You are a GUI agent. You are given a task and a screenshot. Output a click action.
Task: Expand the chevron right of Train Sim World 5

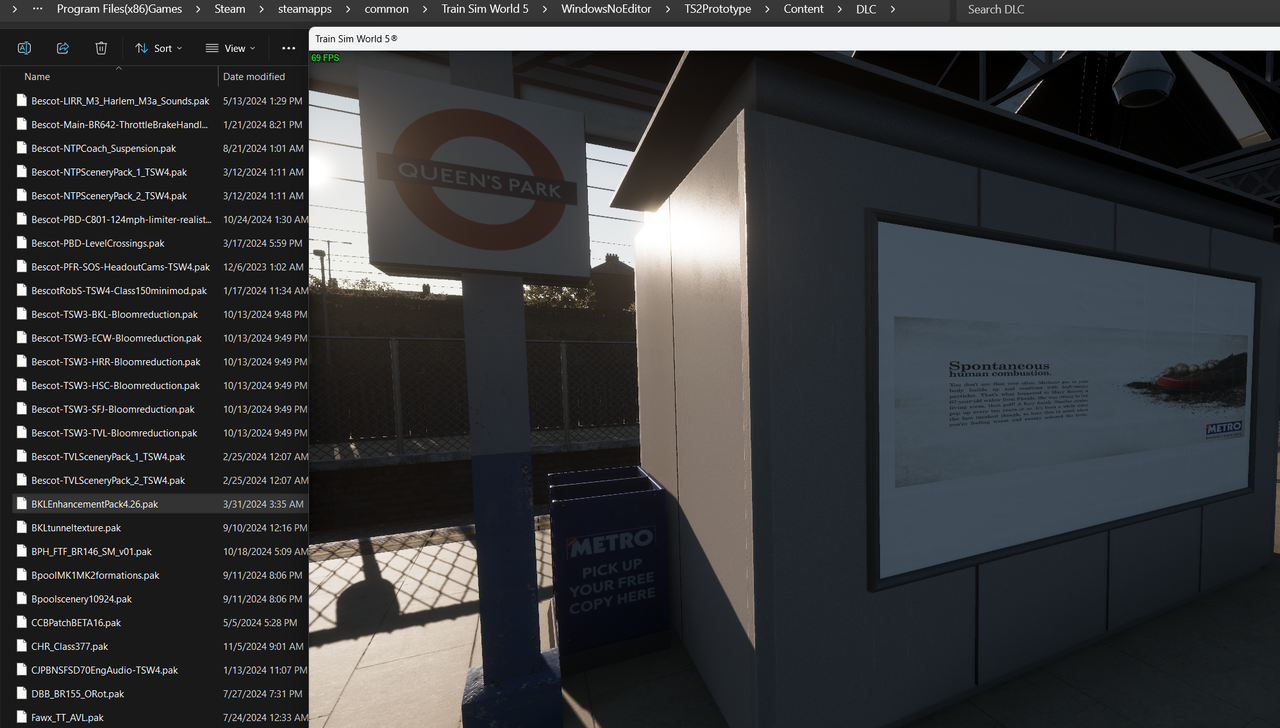tap(545, 9)
